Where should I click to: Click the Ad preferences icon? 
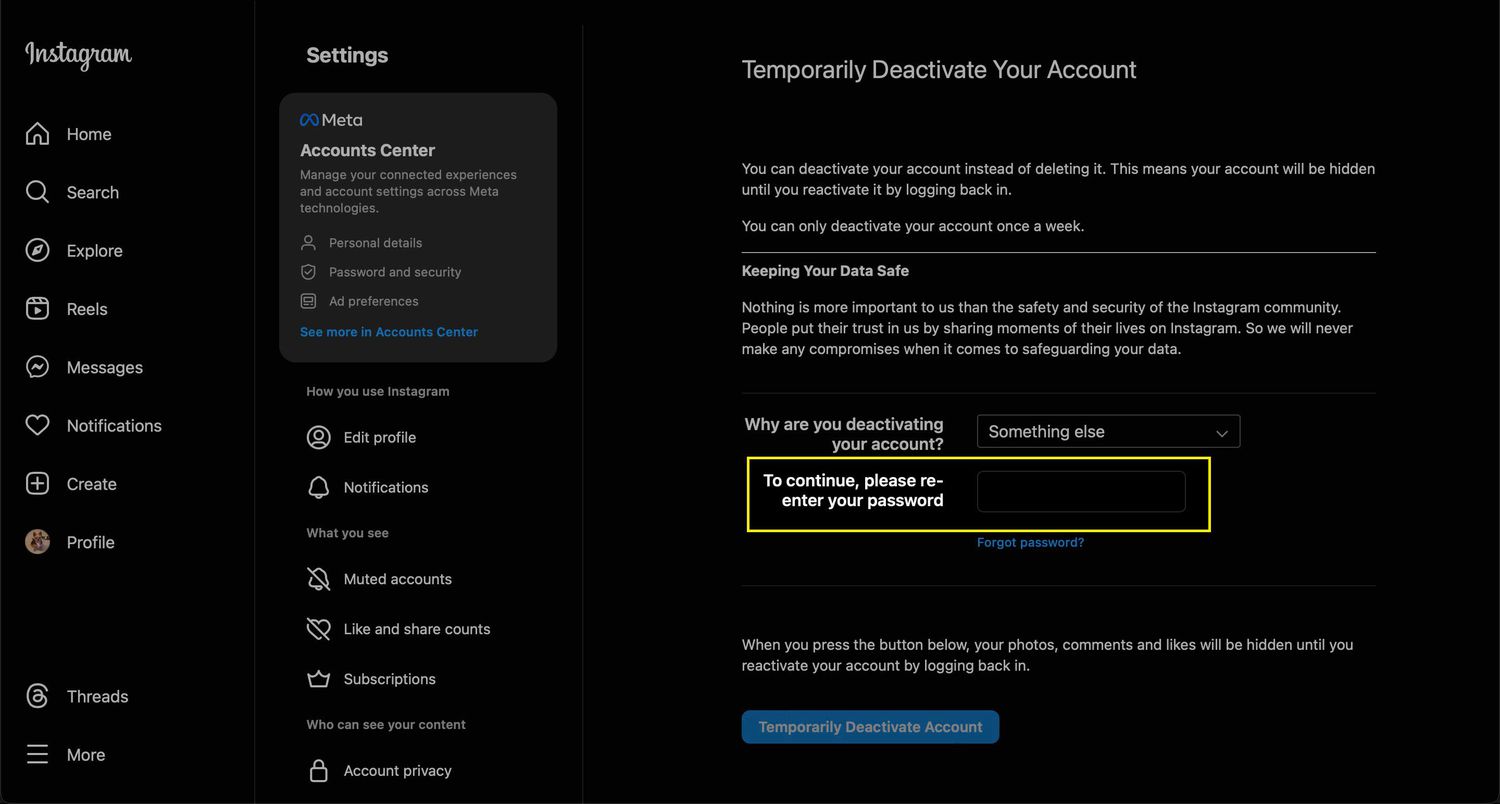tap(308, 301)
